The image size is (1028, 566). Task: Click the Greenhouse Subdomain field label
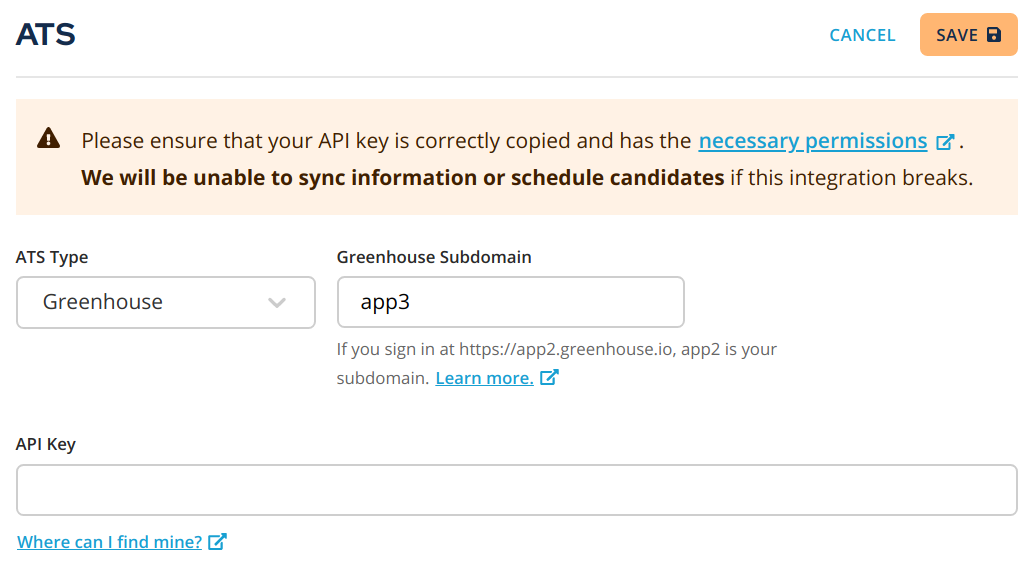434,257
